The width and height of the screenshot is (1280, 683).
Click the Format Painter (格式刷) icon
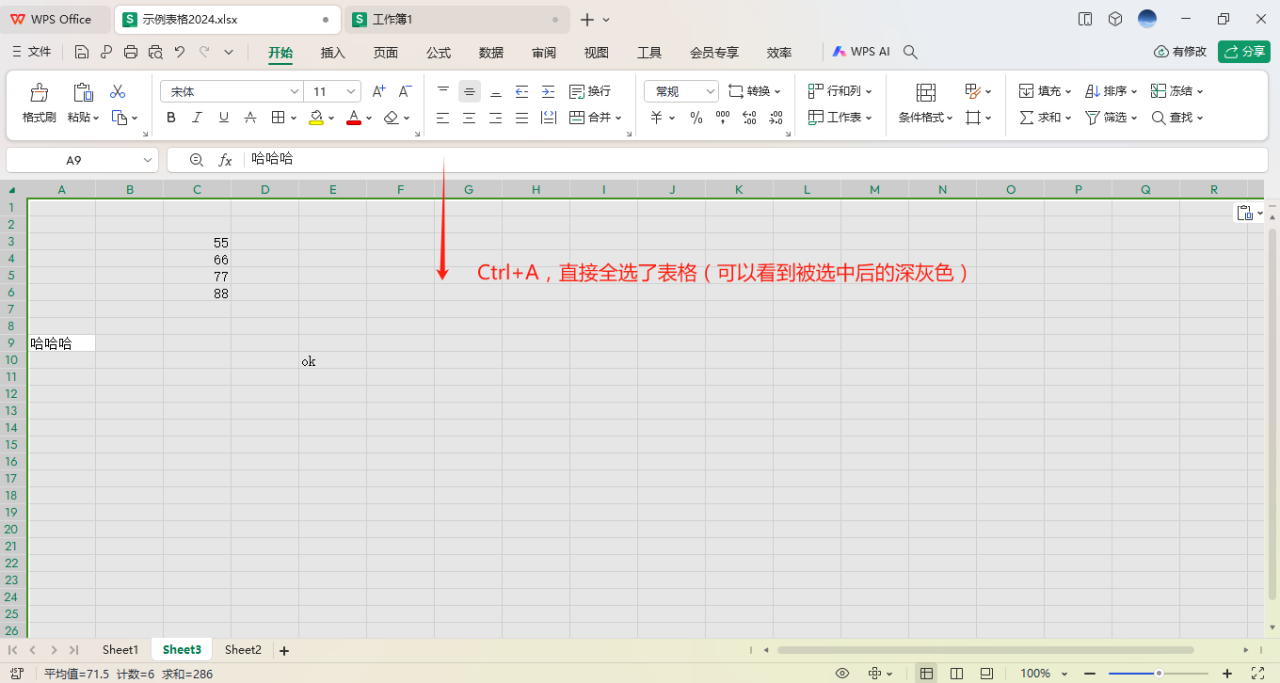point(39,92)
